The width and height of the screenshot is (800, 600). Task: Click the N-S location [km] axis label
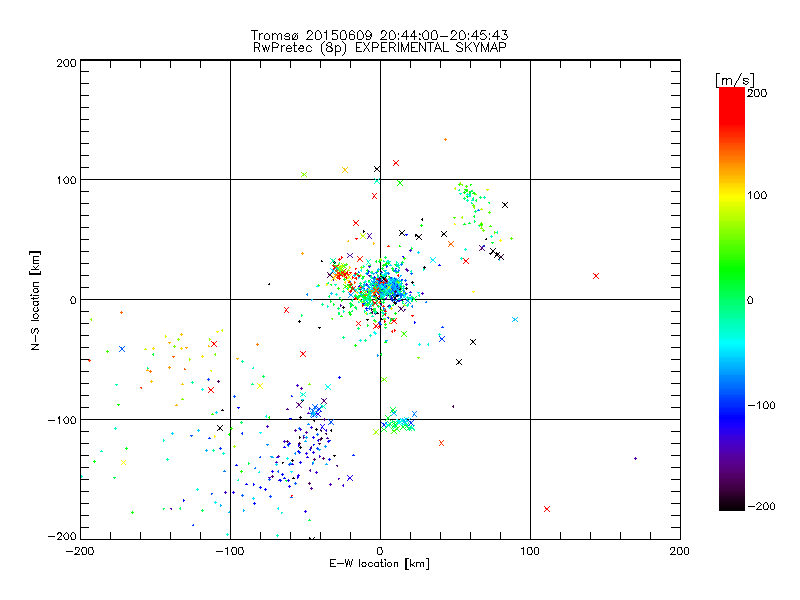click(35, 301)
